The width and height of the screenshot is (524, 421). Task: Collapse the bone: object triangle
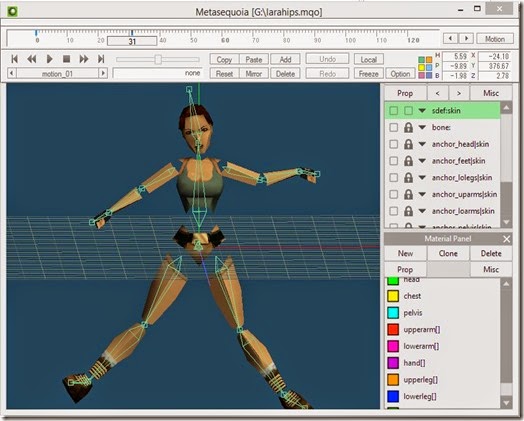[x=422, y=128]
